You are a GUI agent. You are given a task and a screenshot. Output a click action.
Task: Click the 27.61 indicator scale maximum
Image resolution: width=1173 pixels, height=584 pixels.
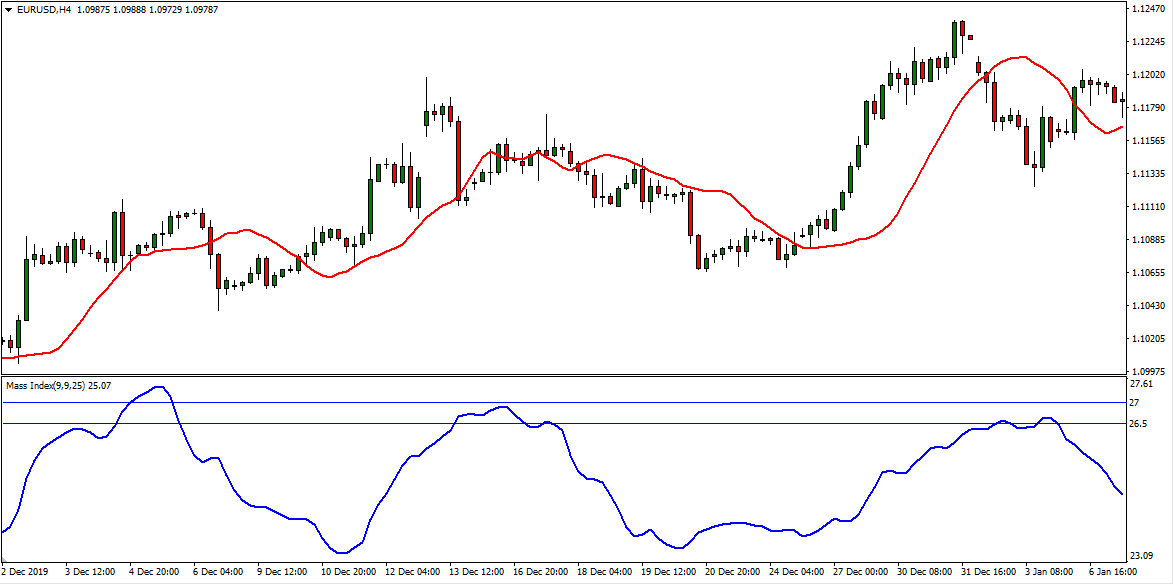(x=1141, y=384)
